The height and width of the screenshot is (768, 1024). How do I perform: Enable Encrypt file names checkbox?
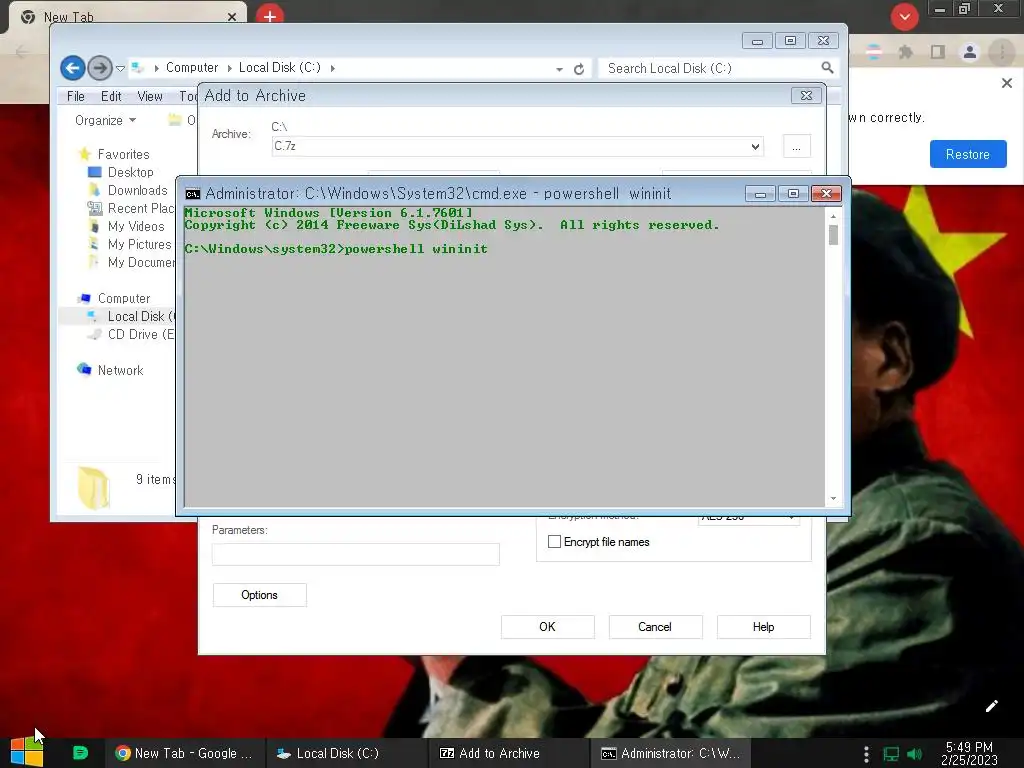[554, 541]
